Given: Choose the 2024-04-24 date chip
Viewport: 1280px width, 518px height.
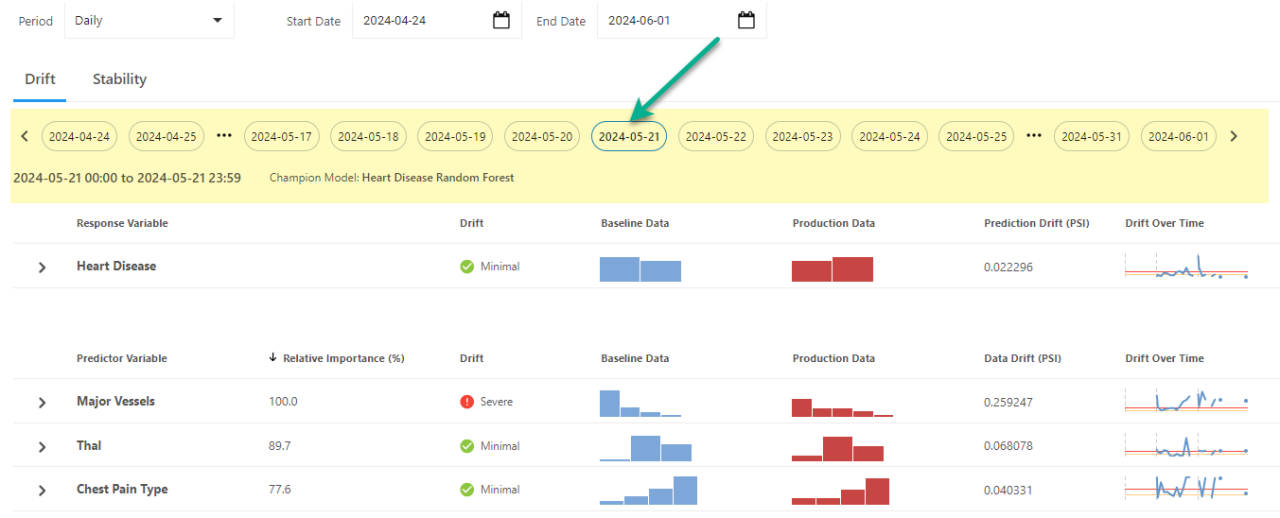Looking at the screenshot, I should [x=79, y=137].
